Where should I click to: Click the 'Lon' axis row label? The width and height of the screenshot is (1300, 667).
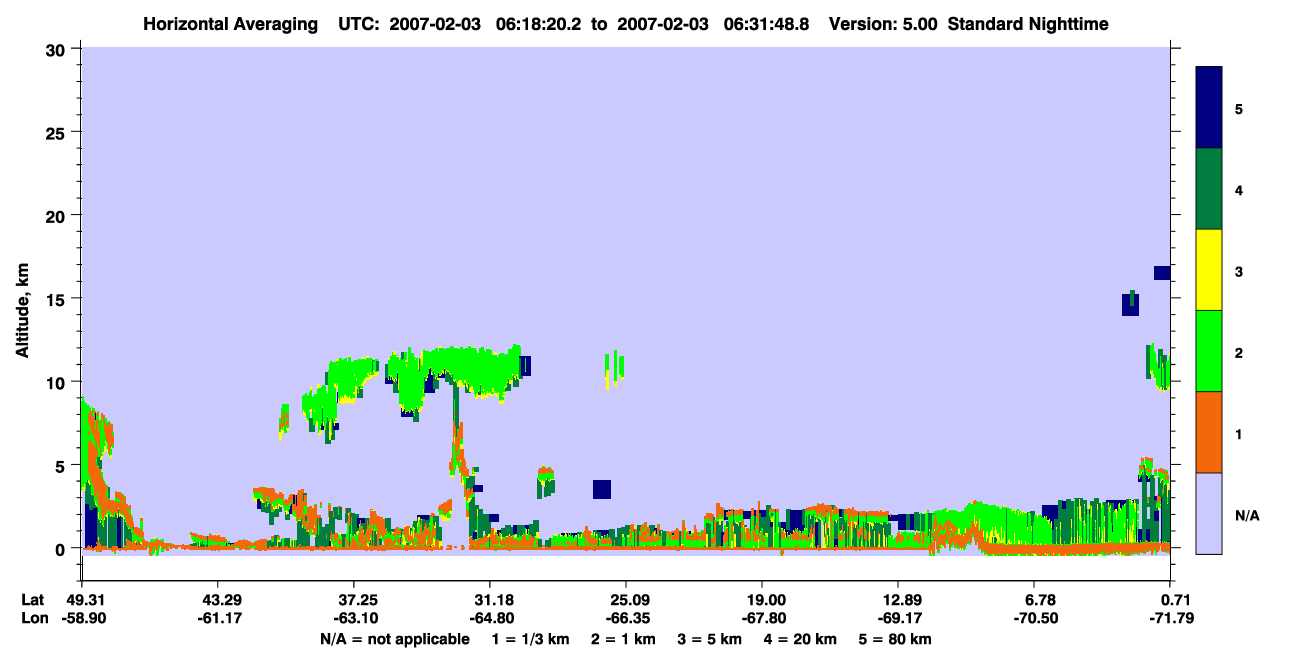tap(33, 618)
